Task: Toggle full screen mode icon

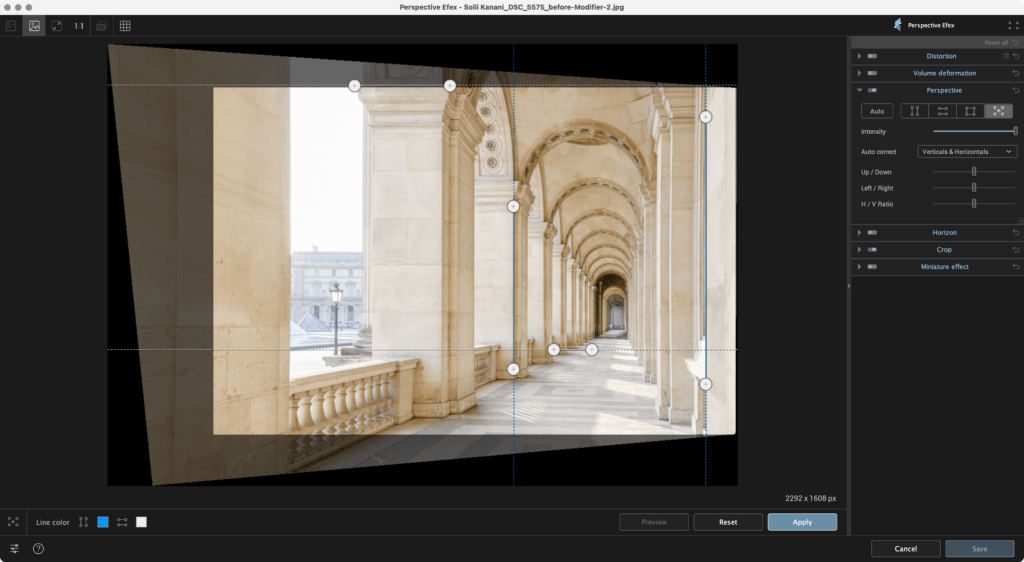Action: pyautogui.click(x=1013, y=25)
